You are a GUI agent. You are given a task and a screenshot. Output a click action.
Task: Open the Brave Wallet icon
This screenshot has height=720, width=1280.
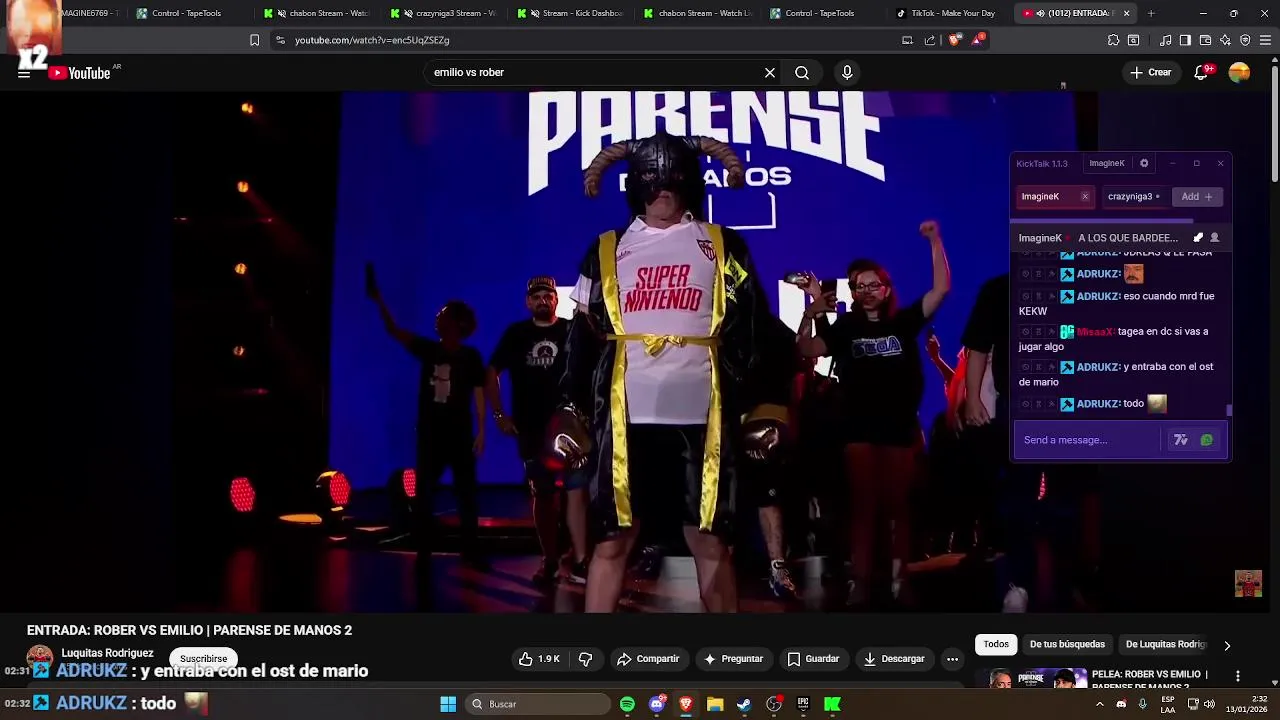click(1205, 40)
